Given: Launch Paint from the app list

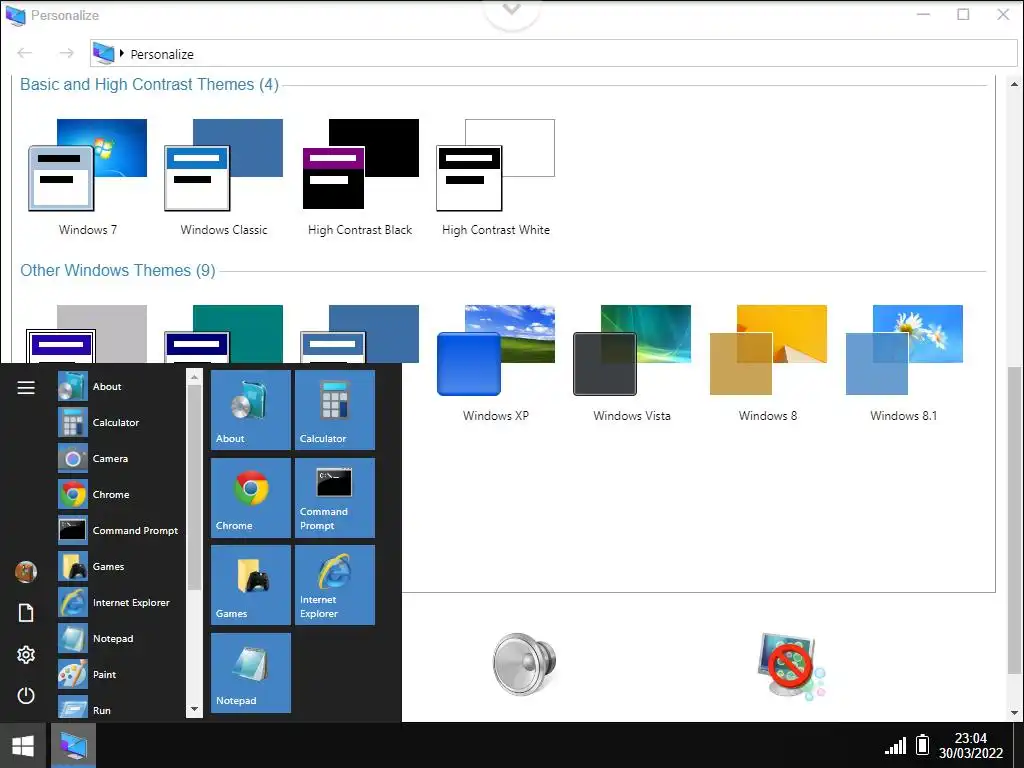Looking at the screenshot, I should click(x=120, y=674).
